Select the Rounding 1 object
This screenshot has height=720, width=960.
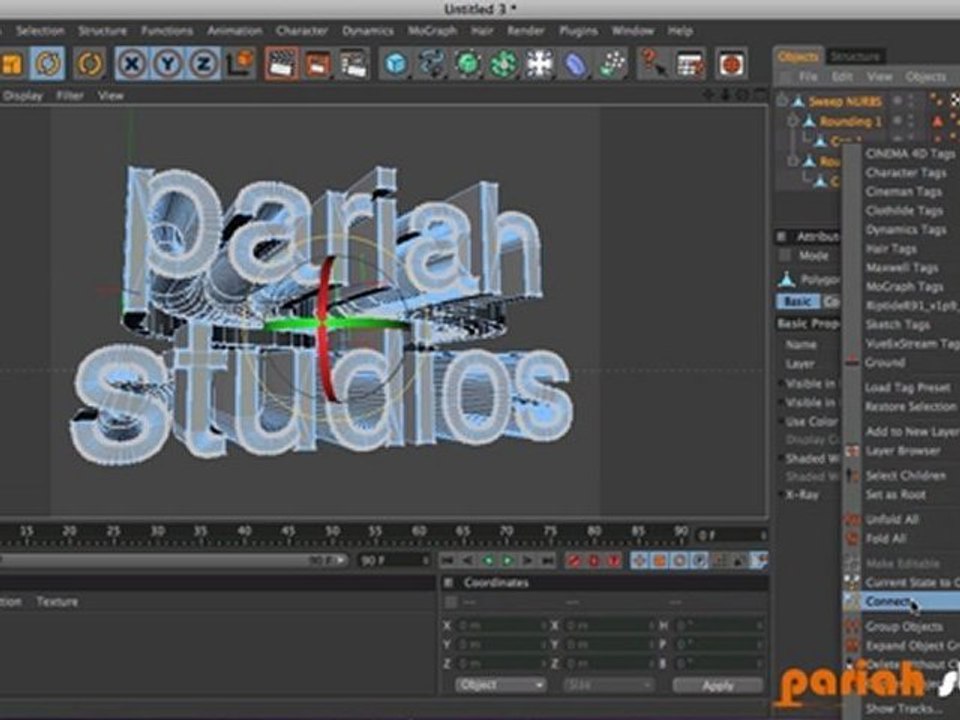click(850, 122)
